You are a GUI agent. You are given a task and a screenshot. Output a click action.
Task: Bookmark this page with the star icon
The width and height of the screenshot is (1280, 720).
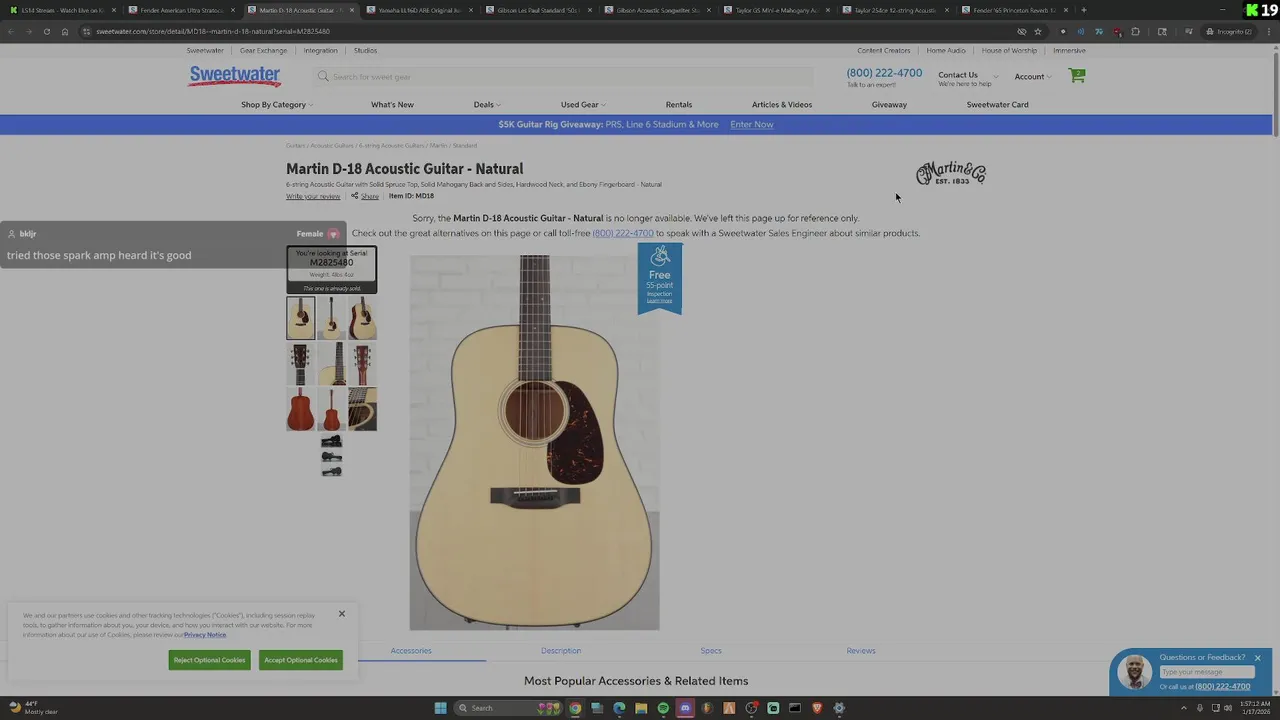(1037, 31)
